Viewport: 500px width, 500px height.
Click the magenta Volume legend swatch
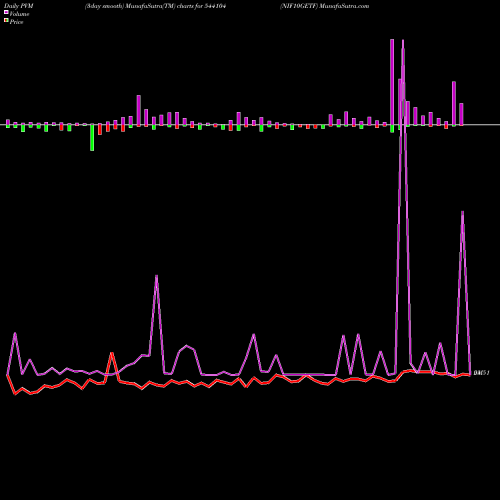tap(6, 13)
